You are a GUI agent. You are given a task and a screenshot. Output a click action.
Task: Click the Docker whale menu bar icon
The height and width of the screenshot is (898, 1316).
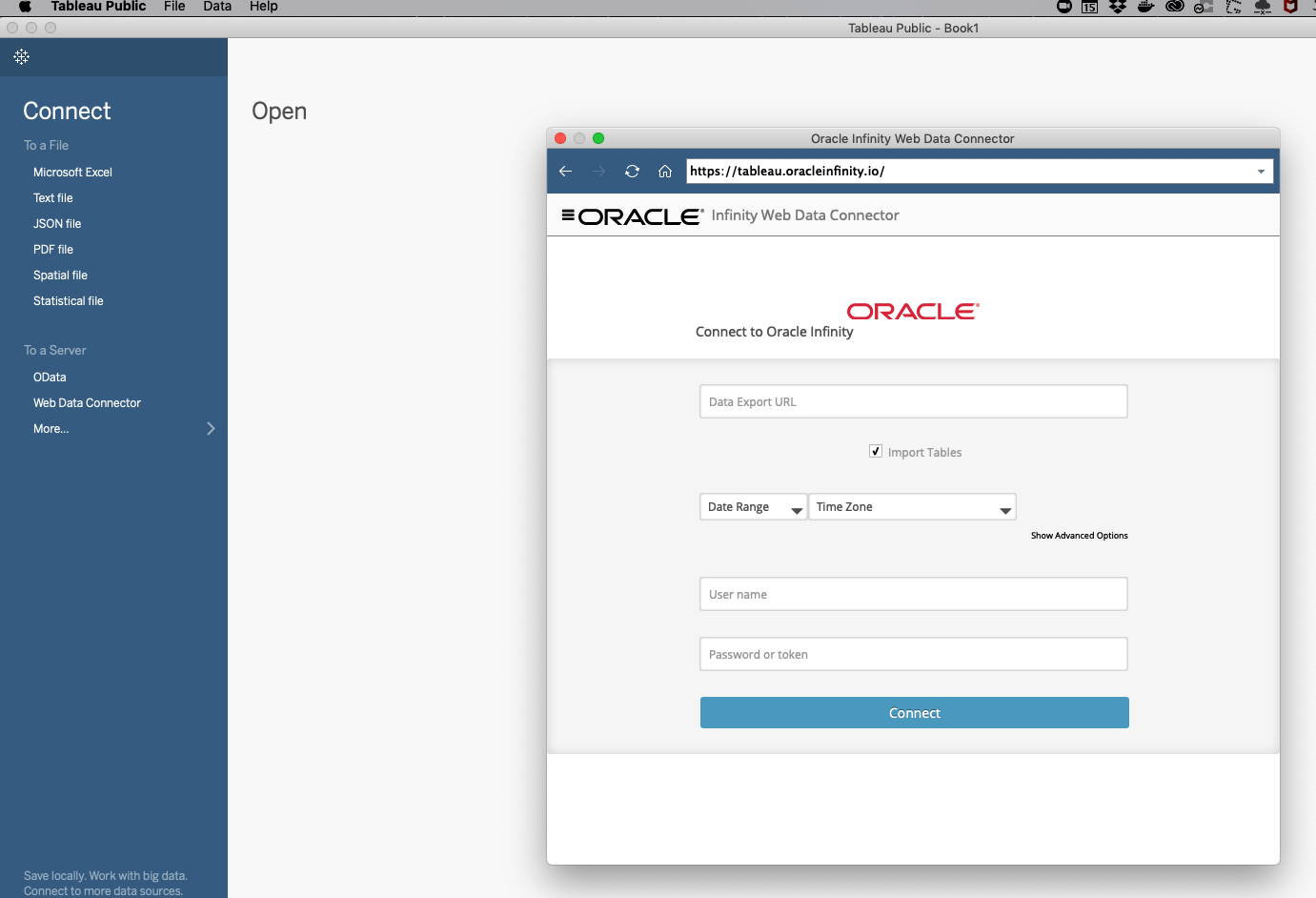[1146, 7]
